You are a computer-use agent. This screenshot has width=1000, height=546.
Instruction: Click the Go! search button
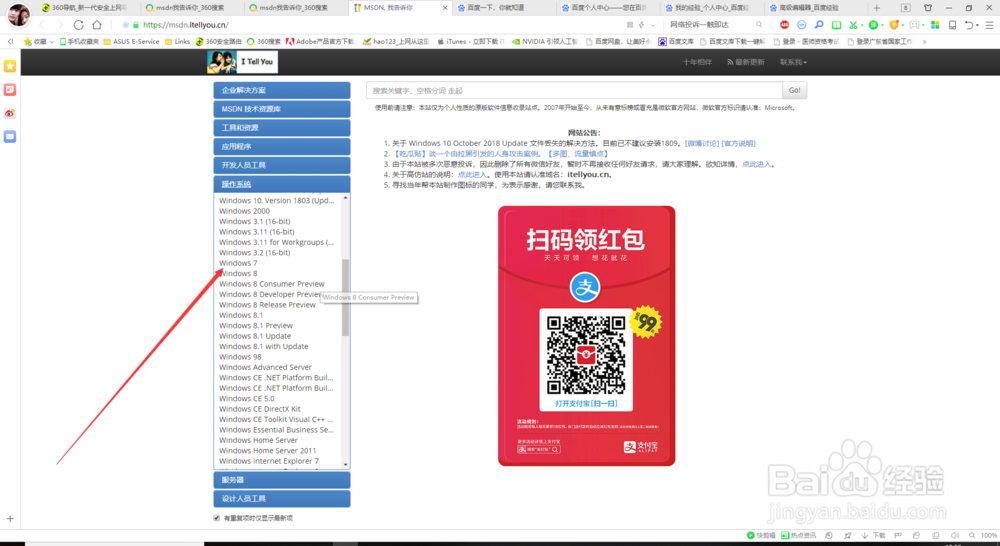pyautogui.click(x=795, y=91)
